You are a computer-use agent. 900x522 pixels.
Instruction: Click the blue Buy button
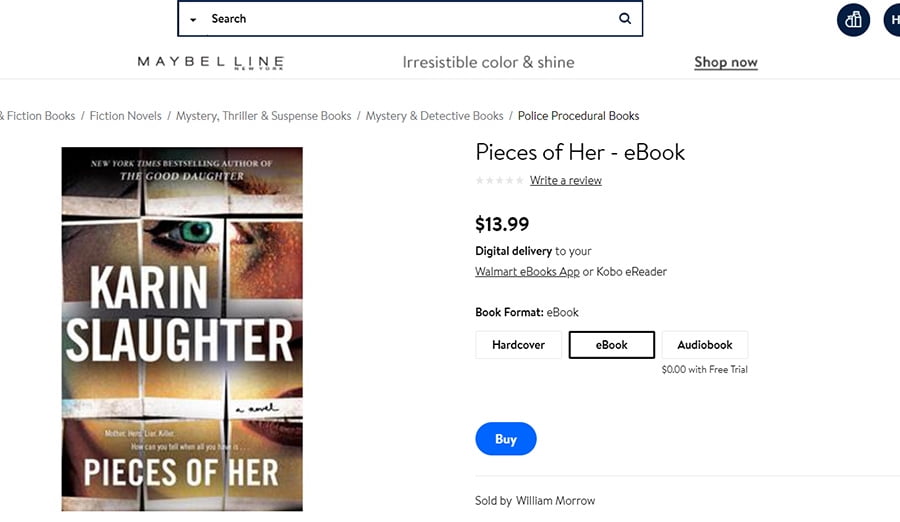tap(506, 439)
